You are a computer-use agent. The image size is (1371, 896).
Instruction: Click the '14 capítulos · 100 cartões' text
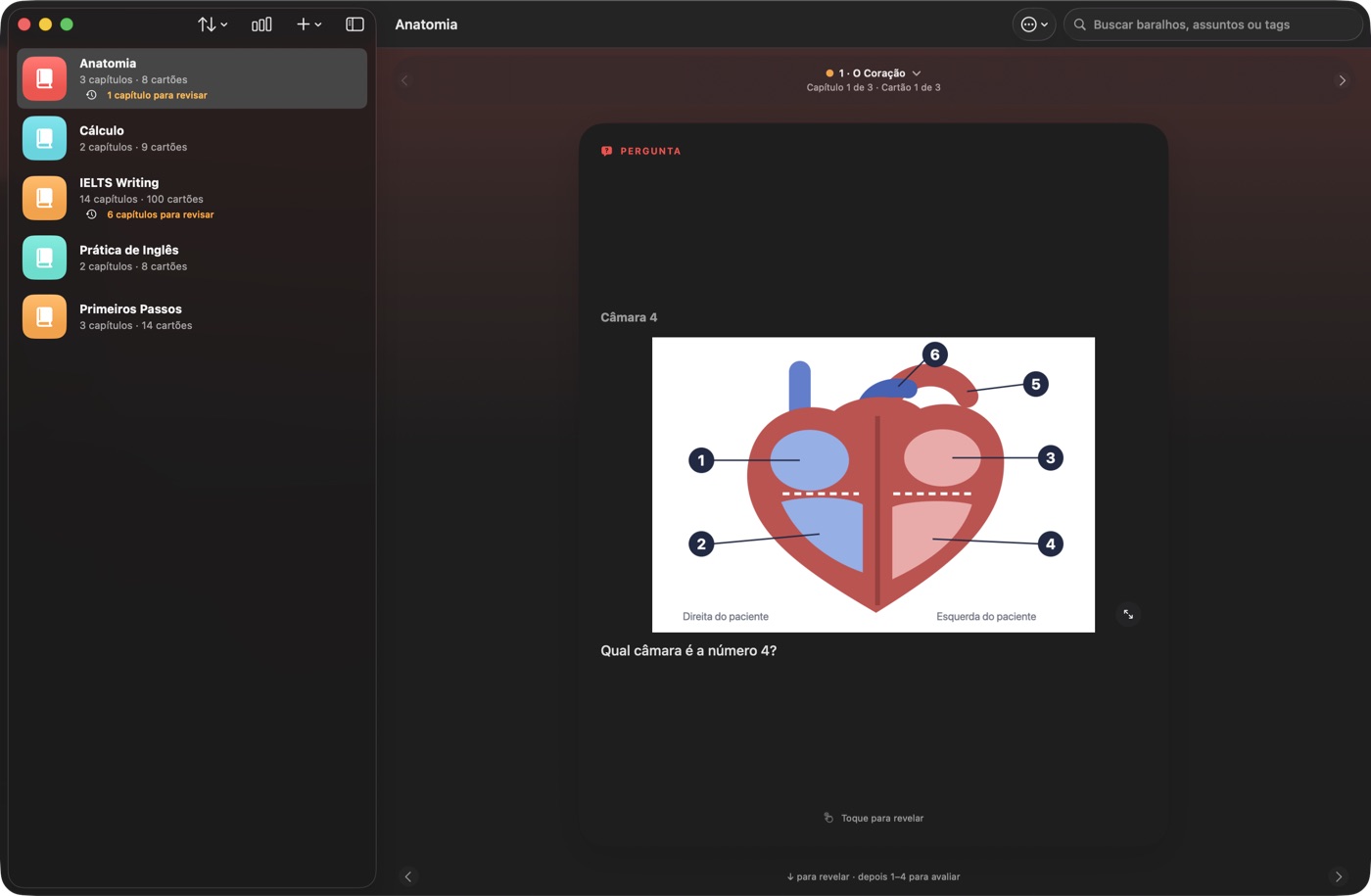(141, 199)
